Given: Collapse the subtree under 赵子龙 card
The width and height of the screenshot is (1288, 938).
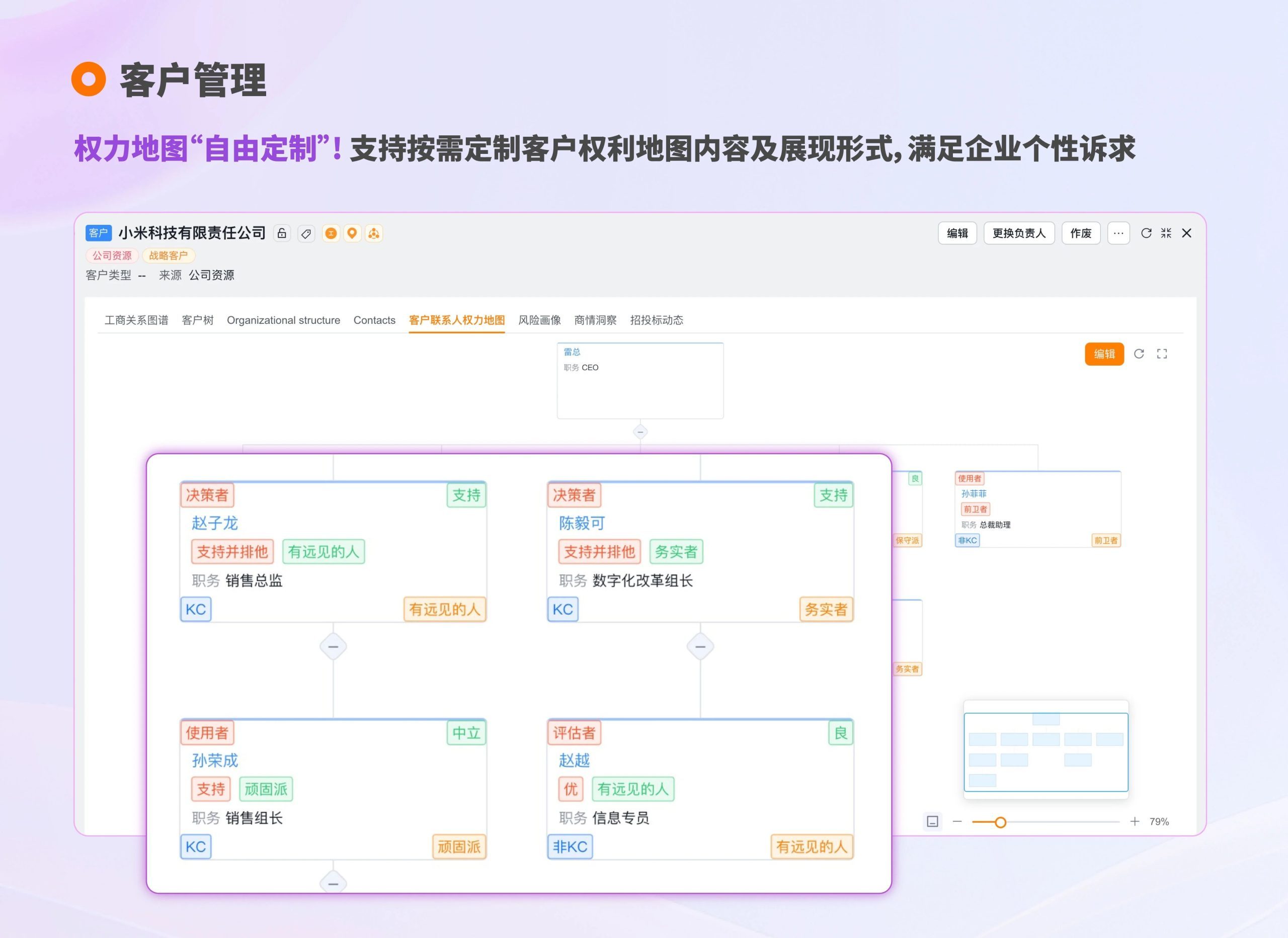Looking at the screenshot, I should click(x=334, y=647).
